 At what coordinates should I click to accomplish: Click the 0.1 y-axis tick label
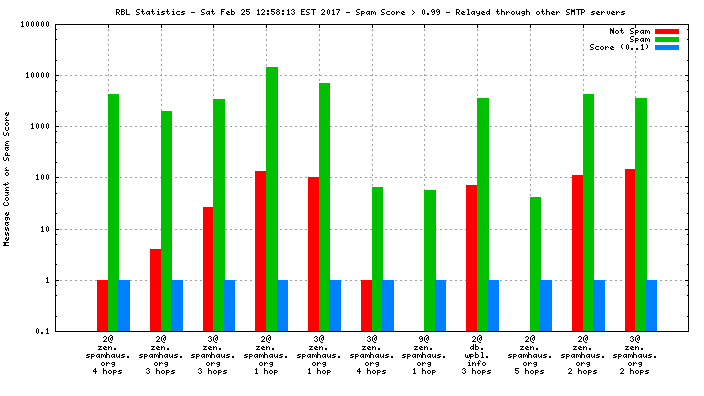[x=43, y=331]
